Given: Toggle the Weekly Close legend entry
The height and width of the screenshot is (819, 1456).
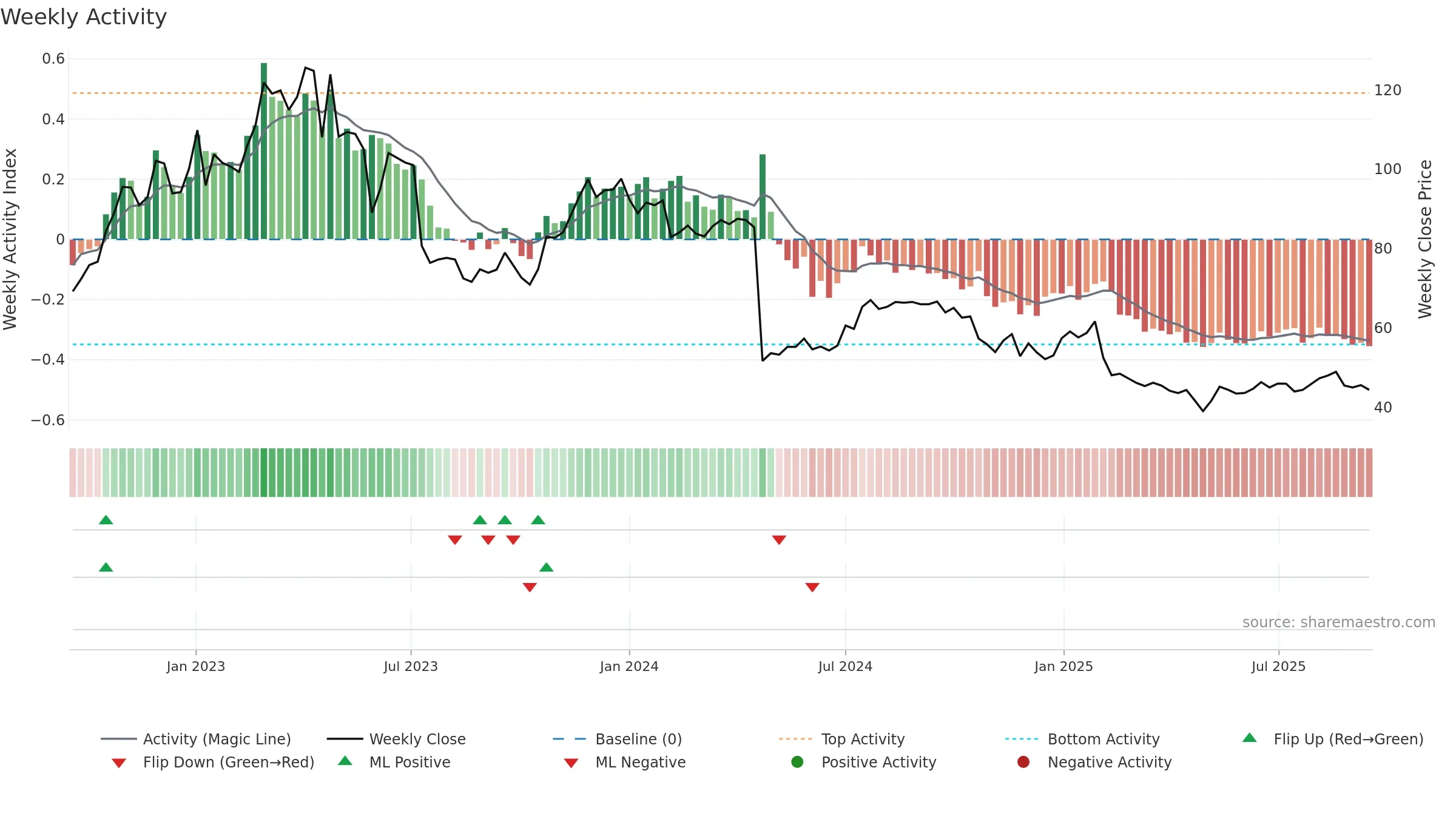Looking at the screenshot, I should point(396,739).
